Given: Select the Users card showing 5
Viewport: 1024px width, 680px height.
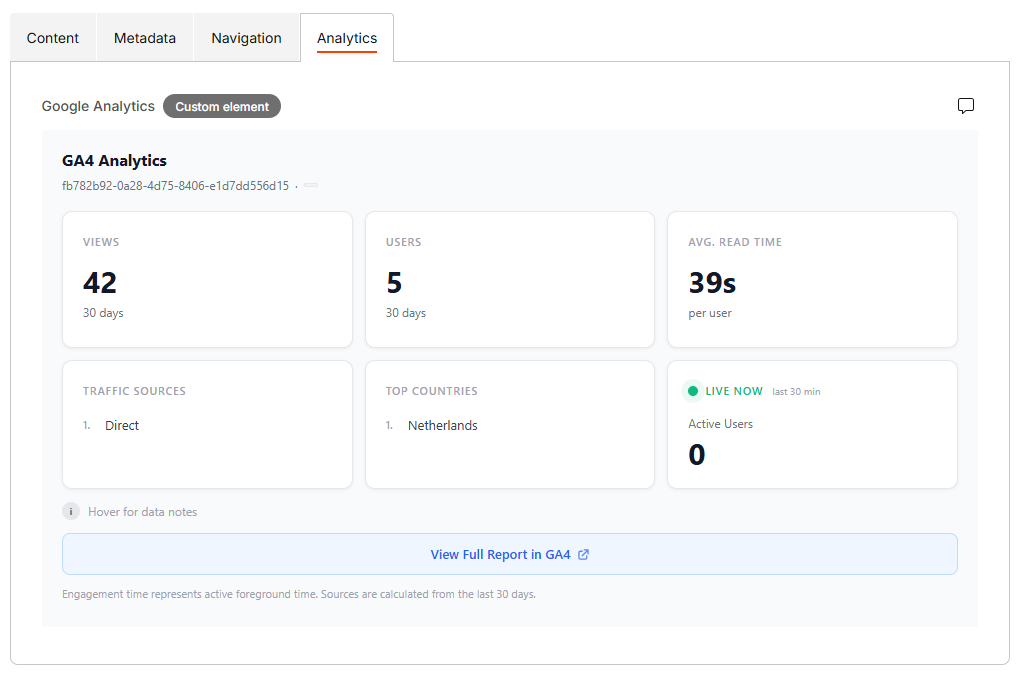Looking at the screenshot, I should tap(509, 279).
